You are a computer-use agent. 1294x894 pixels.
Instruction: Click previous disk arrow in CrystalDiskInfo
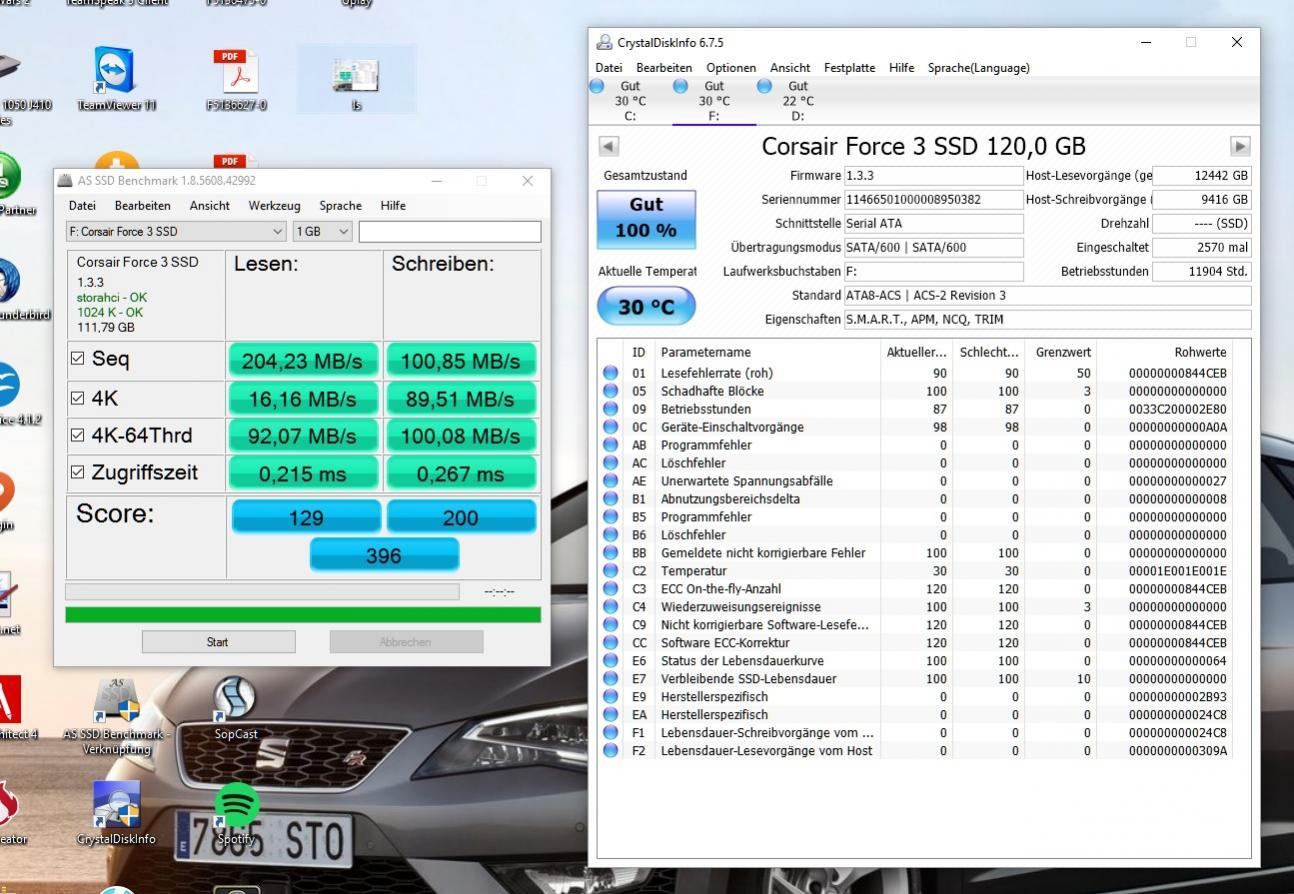point(608,146)
